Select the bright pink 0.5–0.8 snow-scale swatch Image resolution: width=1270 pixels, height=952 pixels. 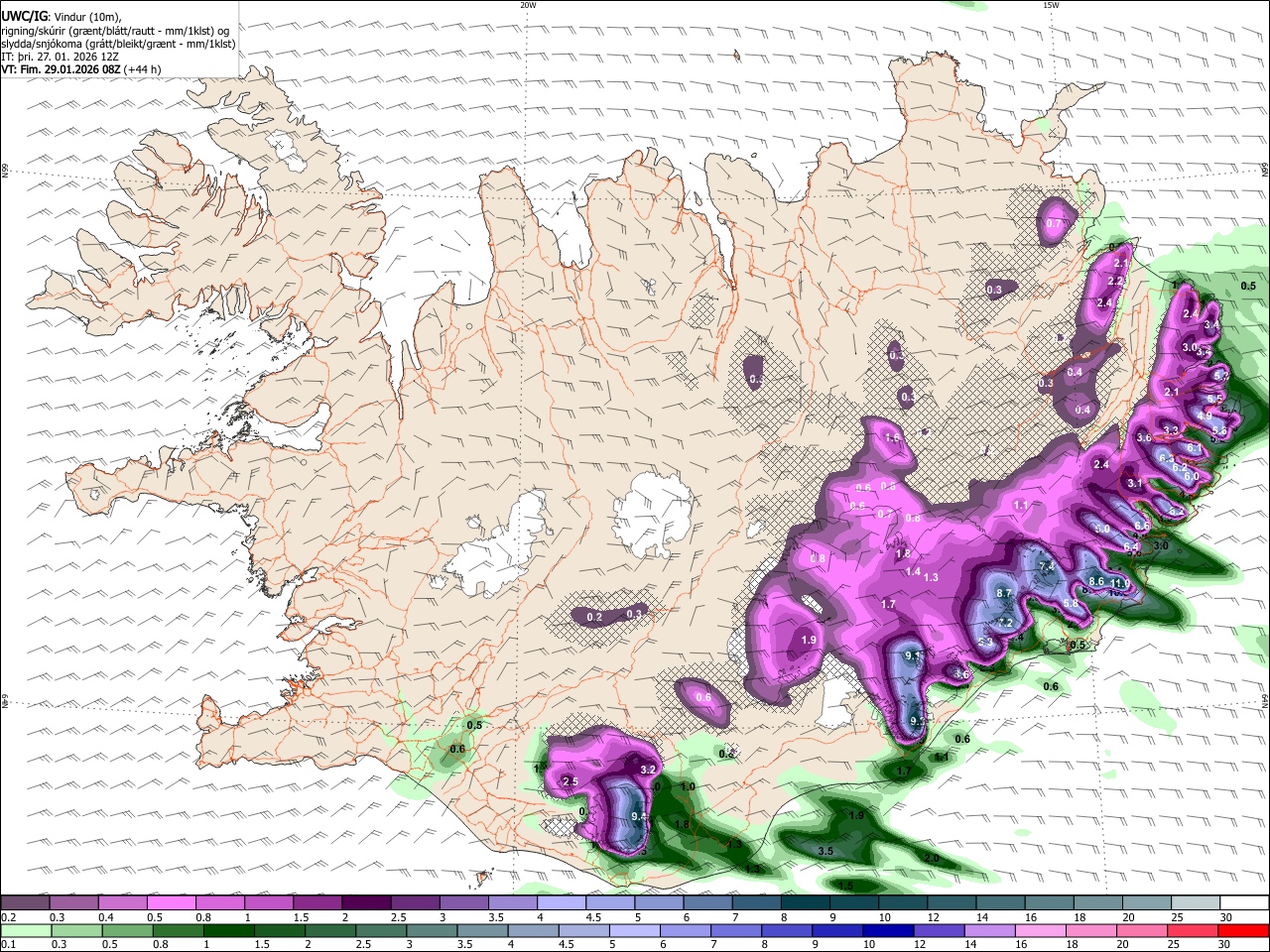pos(171,903)
